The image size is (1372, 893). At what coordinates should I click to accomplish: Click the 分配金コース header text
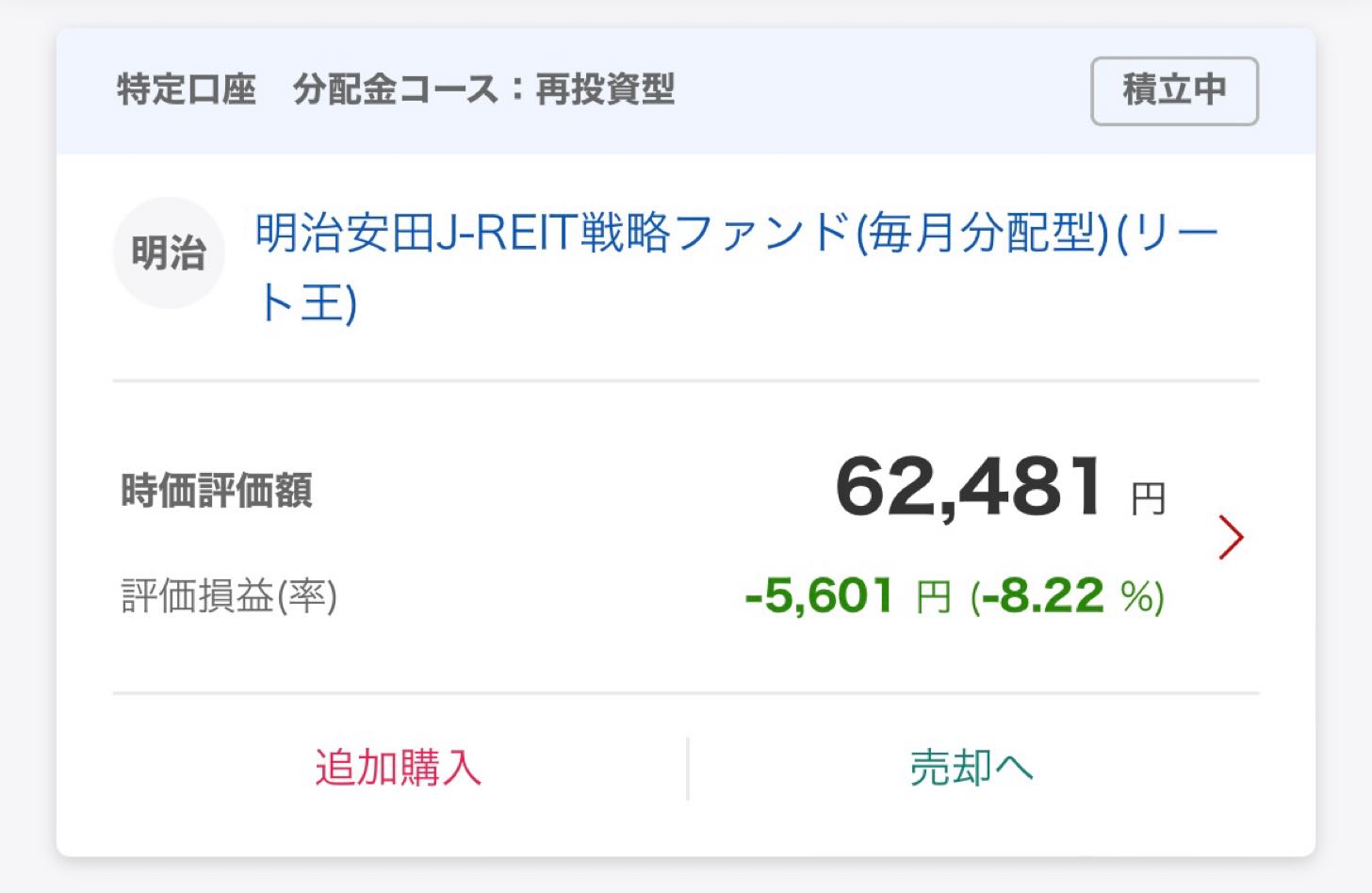coord(396,89)
